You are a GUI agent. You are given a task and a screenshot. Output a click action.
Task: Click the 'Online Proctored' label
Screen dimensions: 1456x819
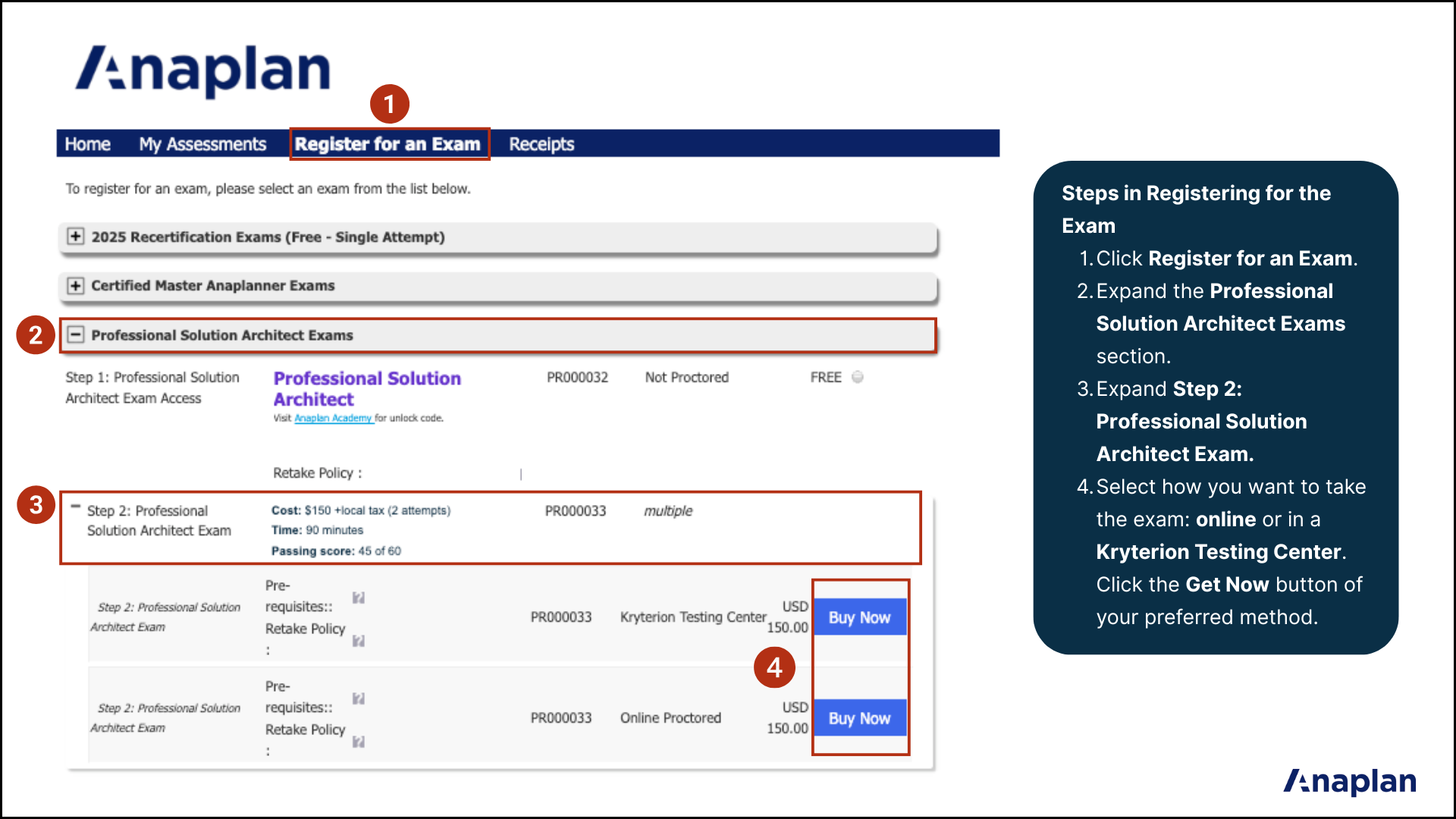tap(670, 717)
